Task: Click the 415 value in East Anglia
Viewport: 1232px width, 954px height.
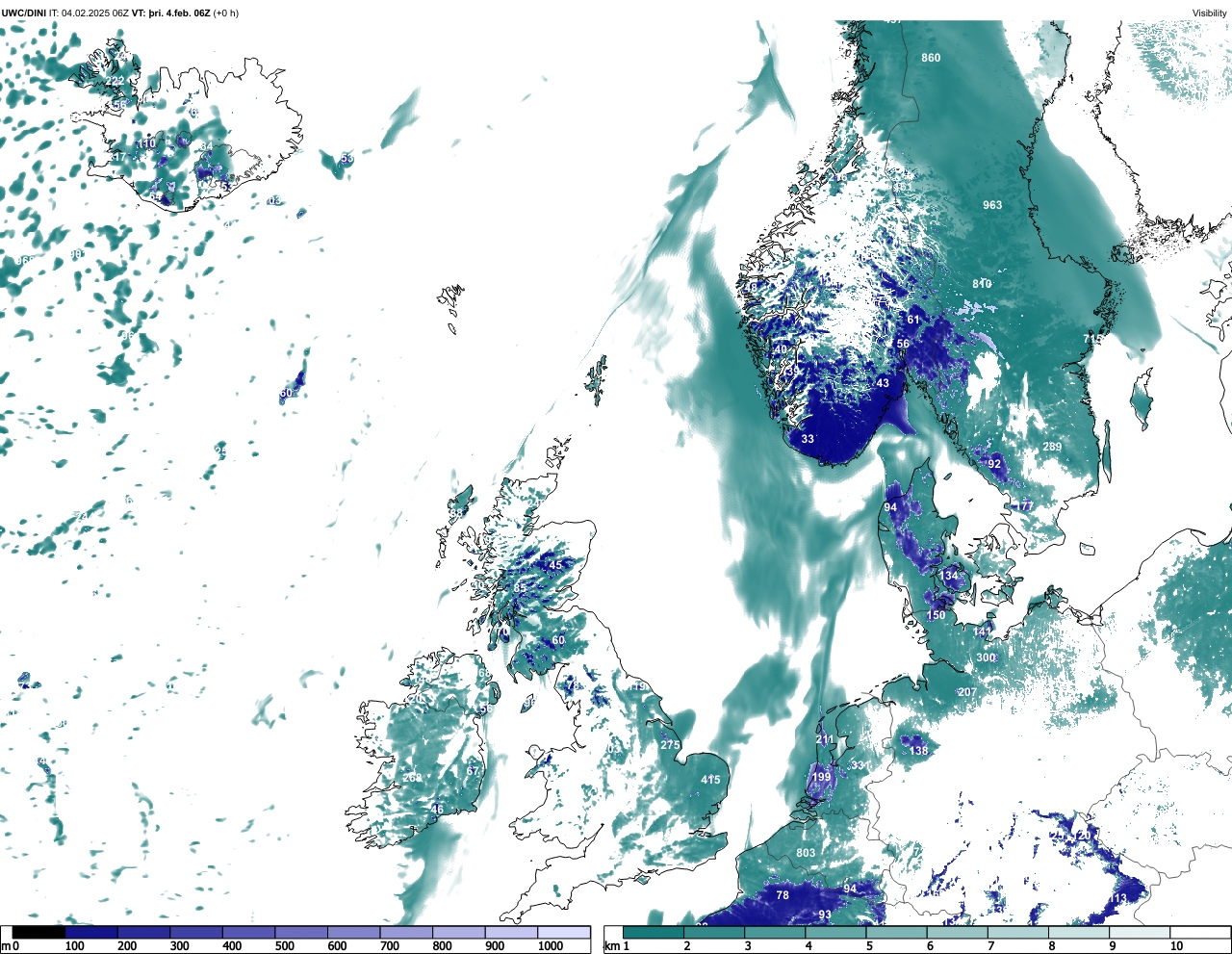Action: (710, 780)
